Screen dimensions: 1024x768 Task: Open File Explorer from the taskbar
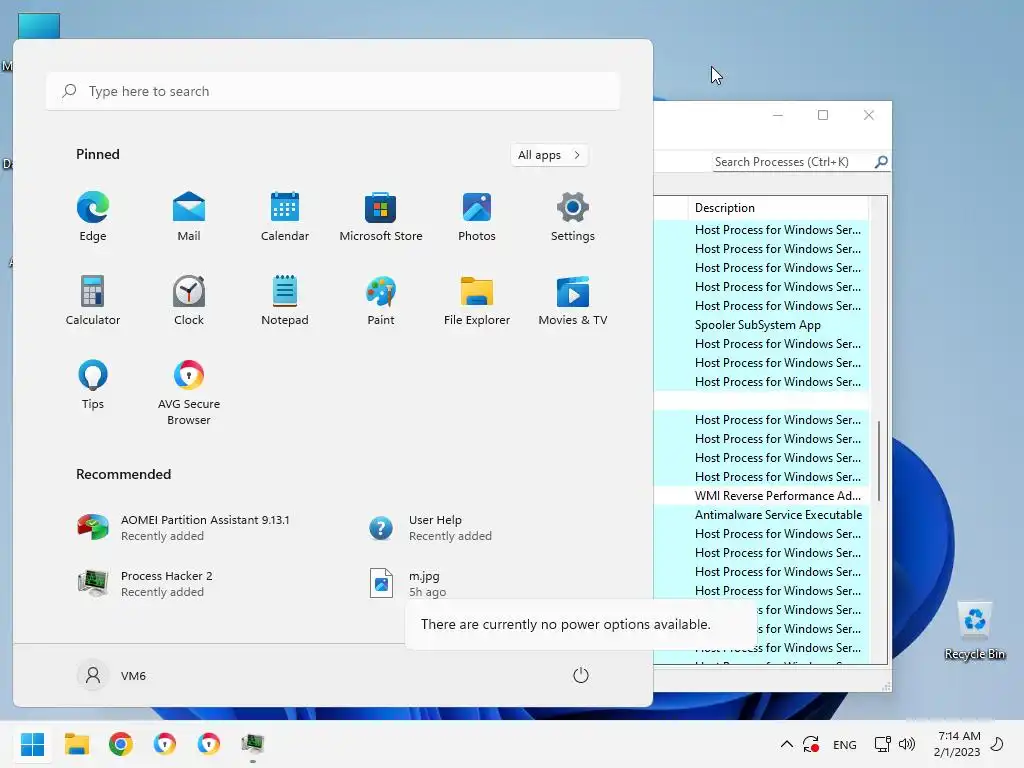[x=76, y=744]
